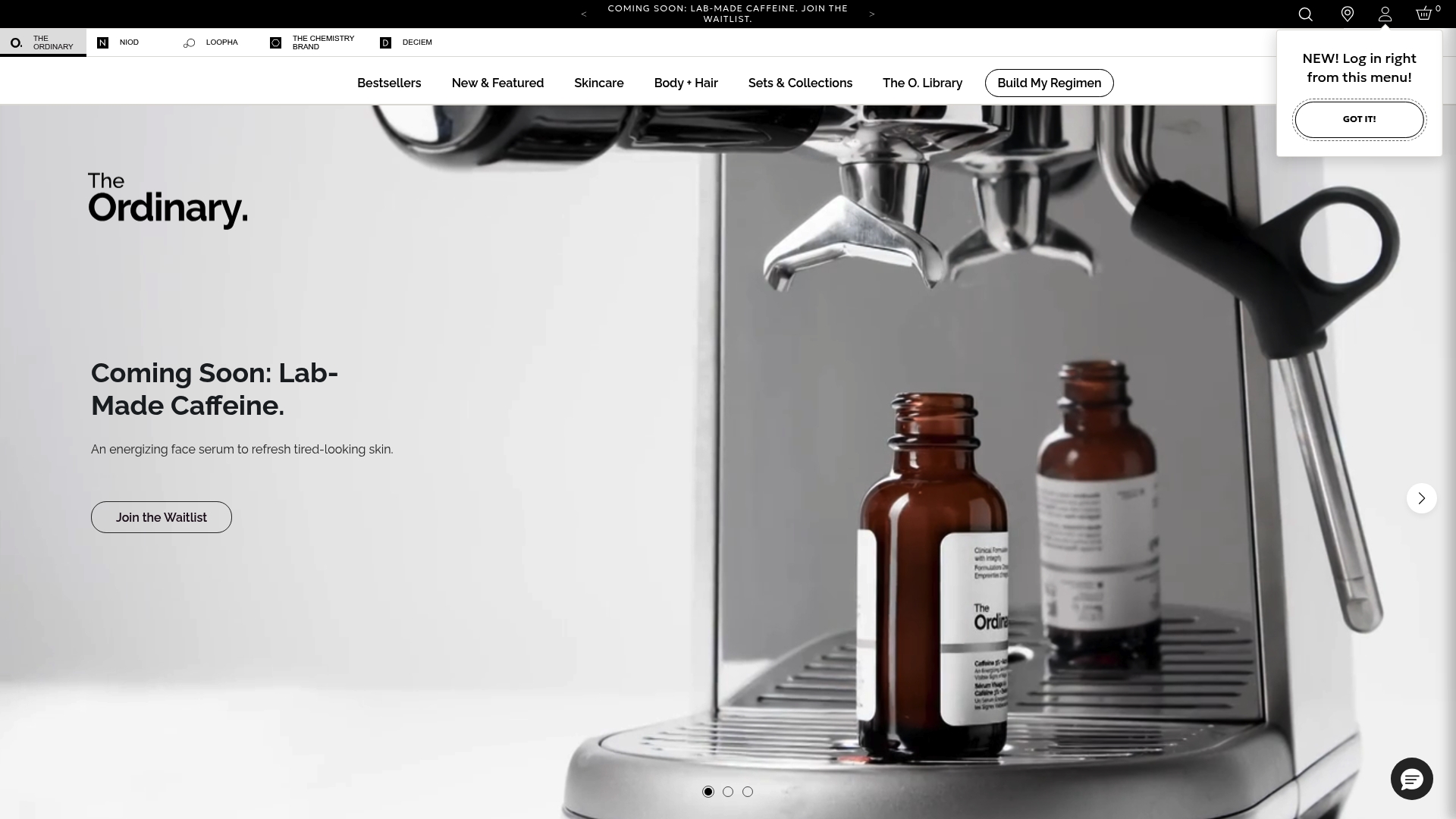The width and height of the screenshot is (1456, 819).
Task: Switch to the NIOD brand tab label
Action: click(129, 42)
